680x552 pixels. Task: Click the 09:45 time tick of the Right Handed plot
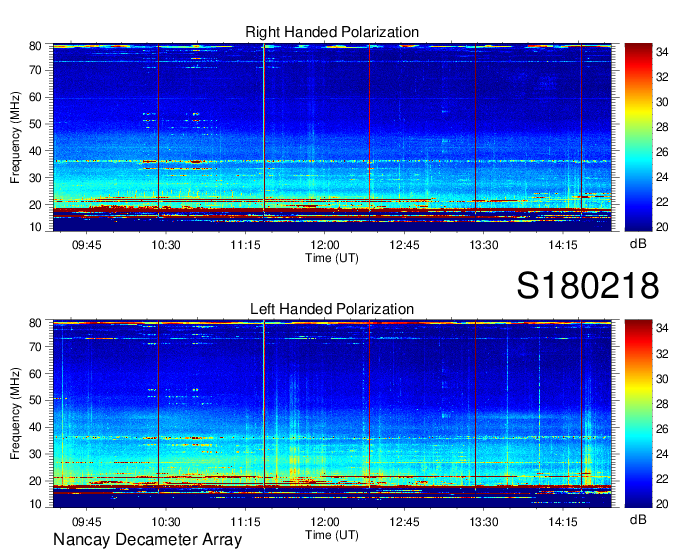86,245
